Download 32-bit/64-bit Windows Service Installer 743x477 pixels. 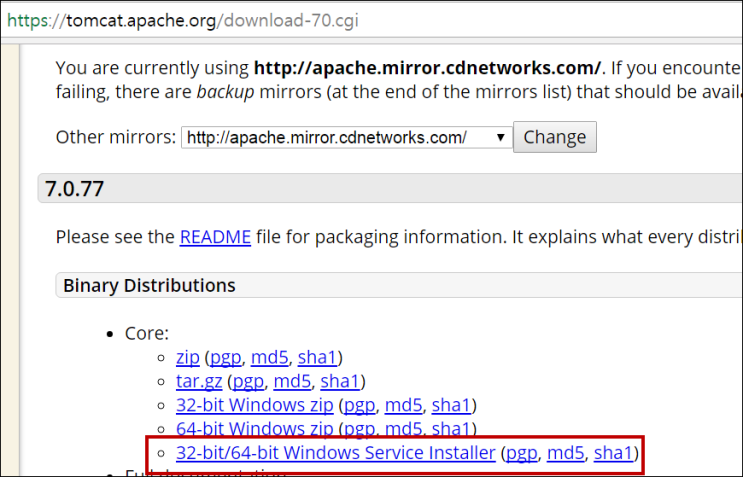point(335,453)
